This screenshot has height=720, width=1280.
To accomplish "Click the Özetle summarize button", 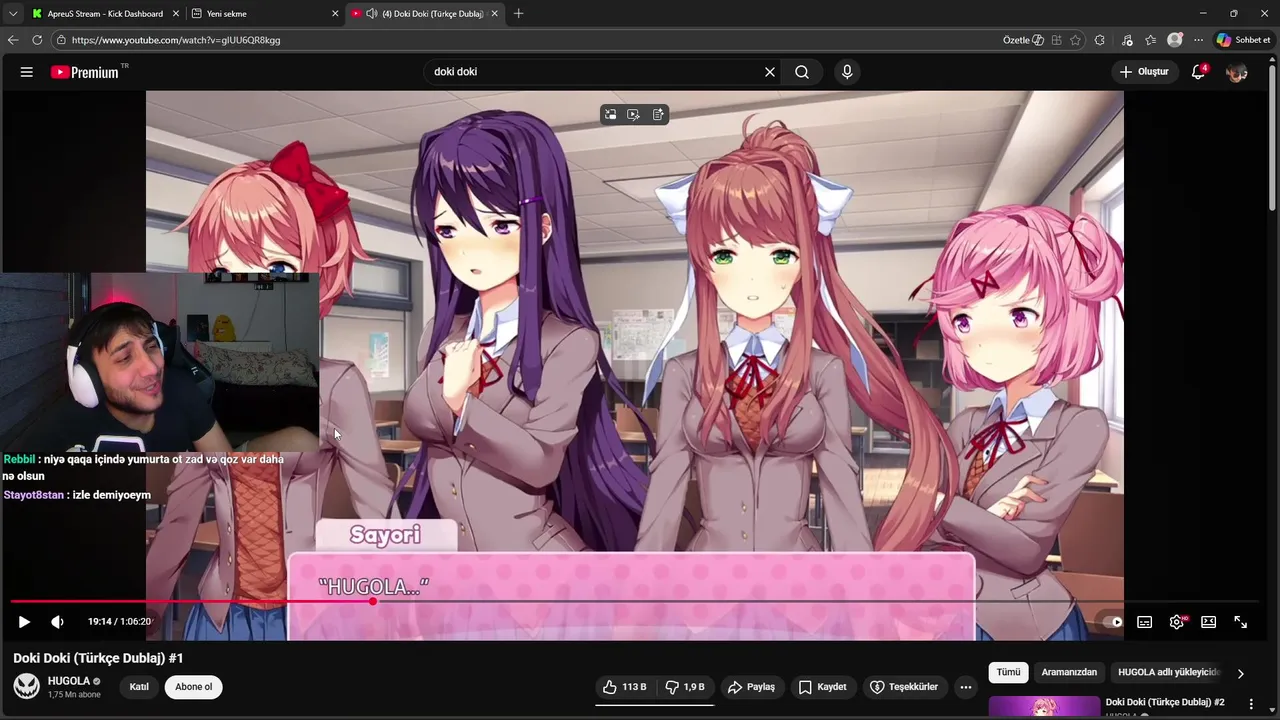I will (1023, 40).
